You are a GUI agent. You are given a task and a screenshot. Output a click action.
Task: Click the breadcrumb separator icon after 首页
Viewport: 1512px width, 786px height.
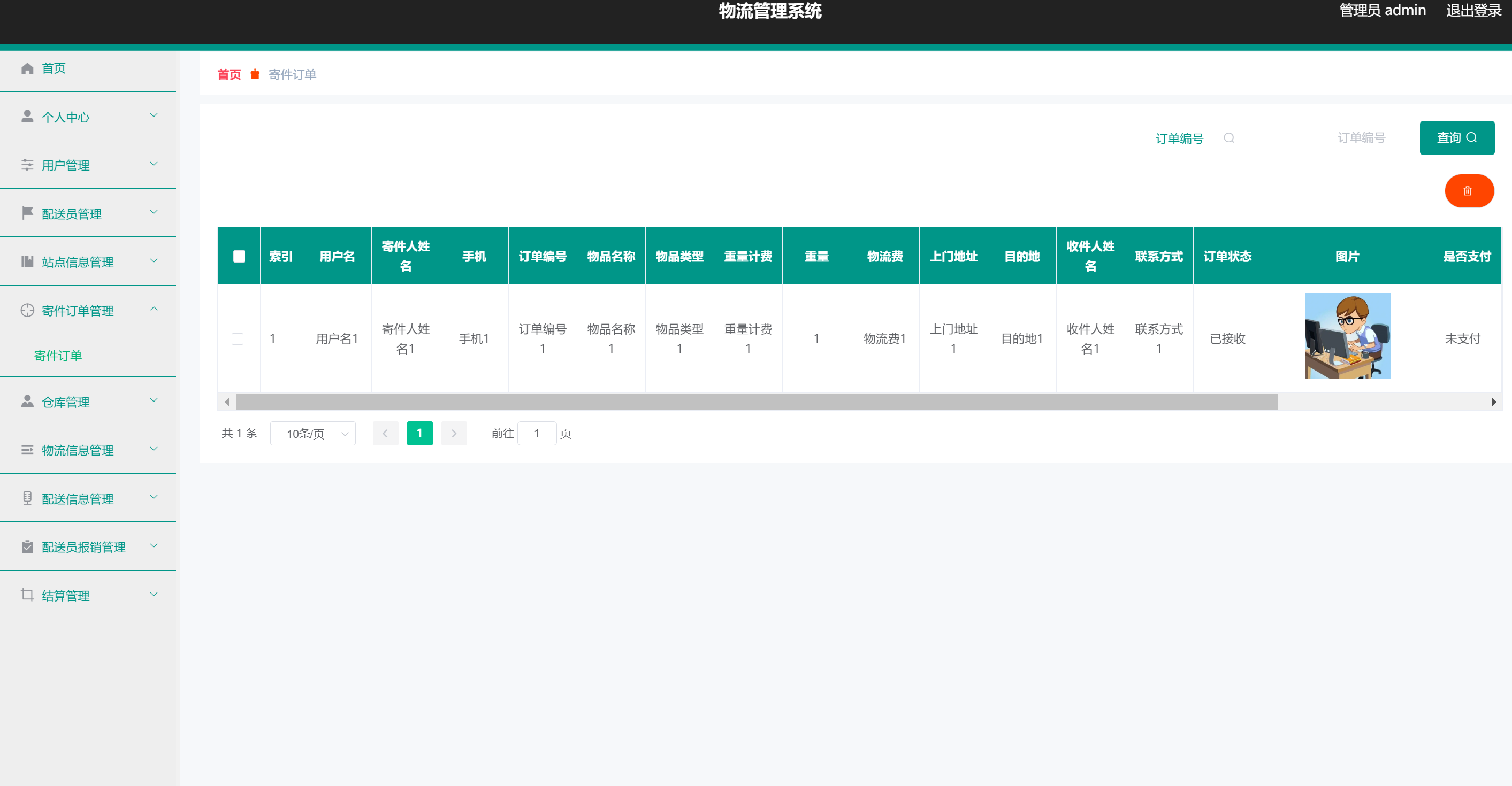[255, 74]
